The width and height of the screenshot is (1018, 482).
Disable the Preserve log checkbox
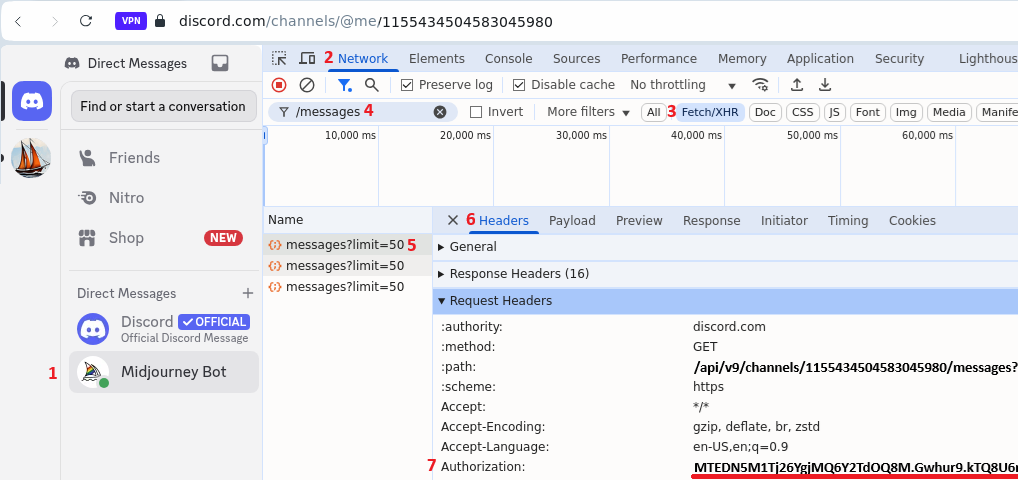point(407,85)
